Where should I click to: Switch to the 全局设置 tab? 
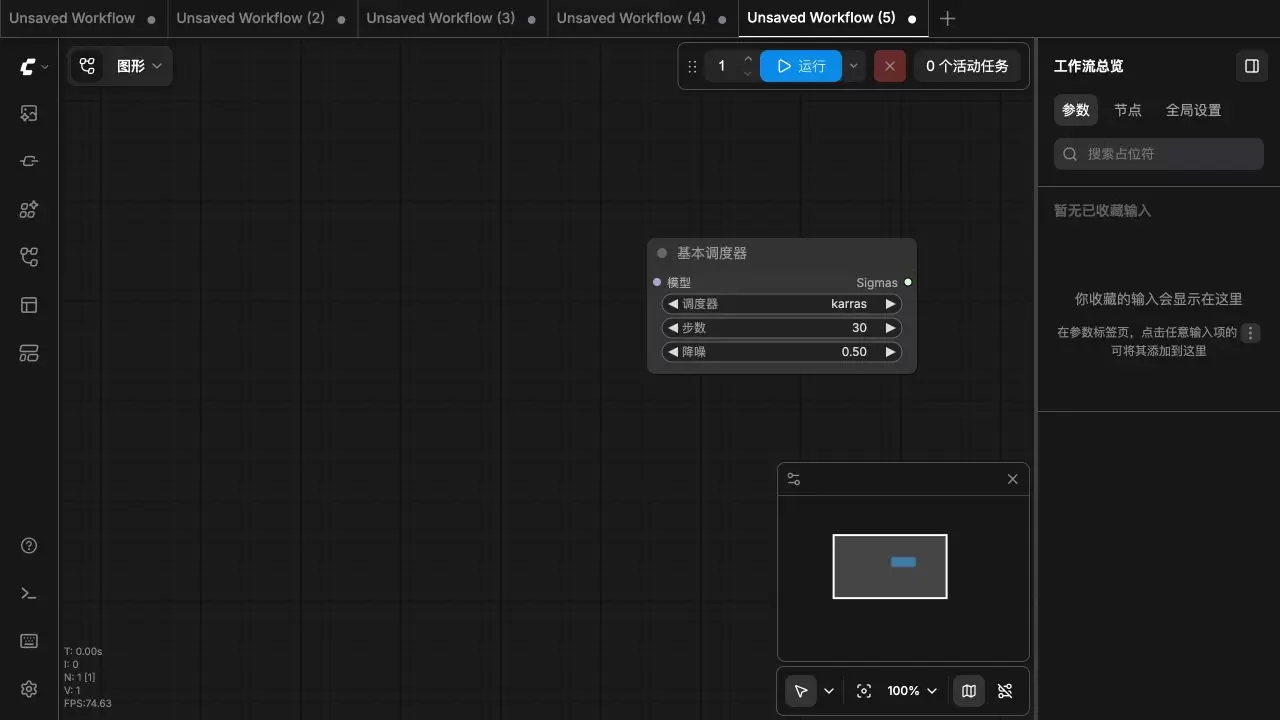pyautogui.click(x=1194, y=110)
